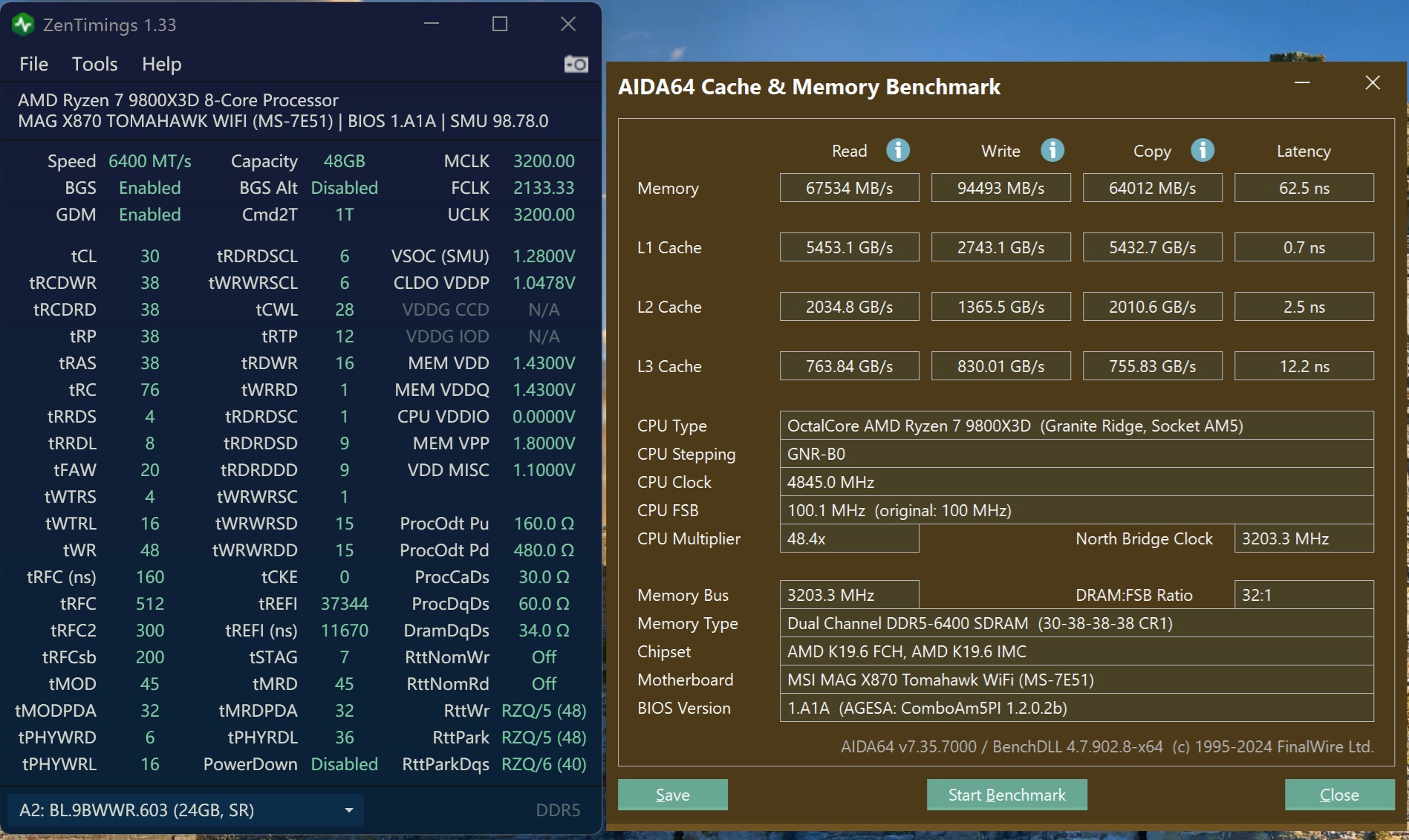Click the Memory Latency field showing 62.5 ns
This screenshot has height=840, width=1409.
pyautogui.click(x=1304, y=187)
